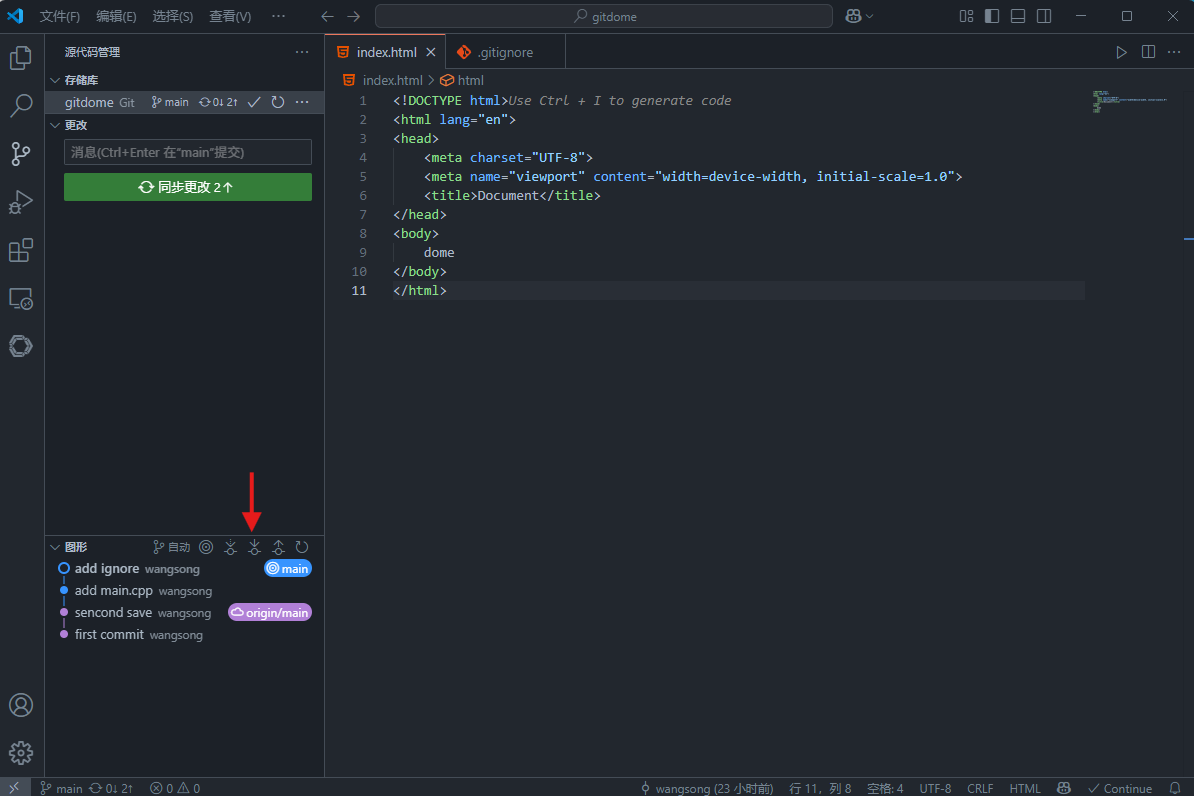Click the 同步更改 button
1194x796 pixels.
(187, 187)
